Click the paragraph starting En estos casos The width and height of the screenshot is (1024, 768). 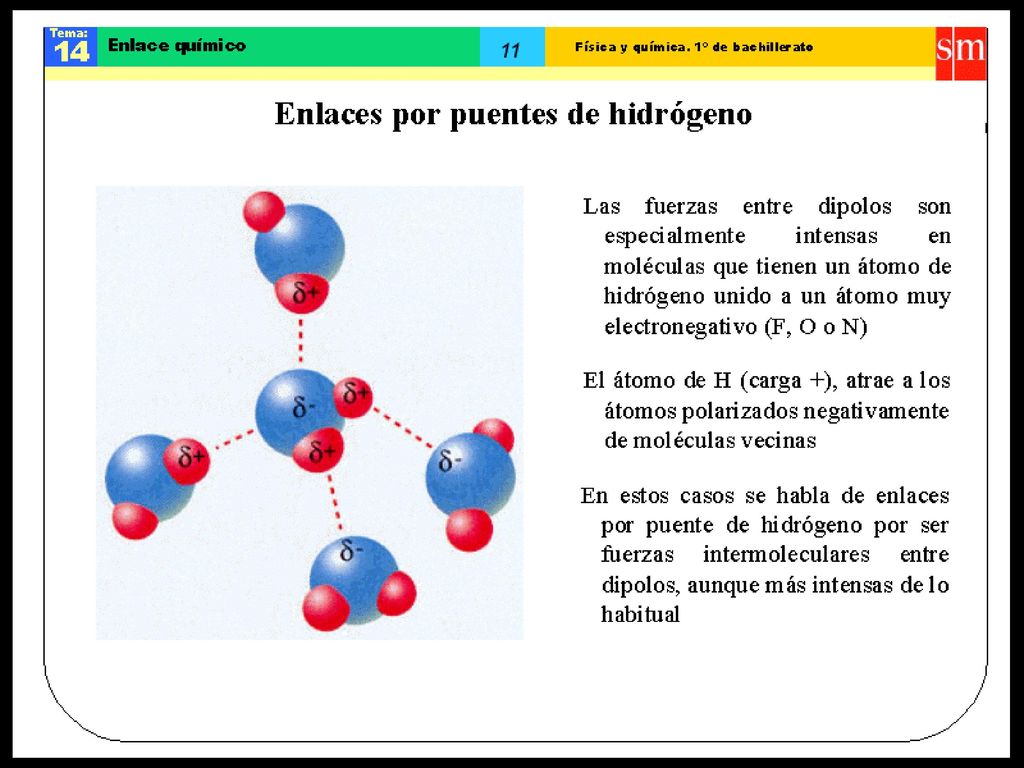(765, 554)
